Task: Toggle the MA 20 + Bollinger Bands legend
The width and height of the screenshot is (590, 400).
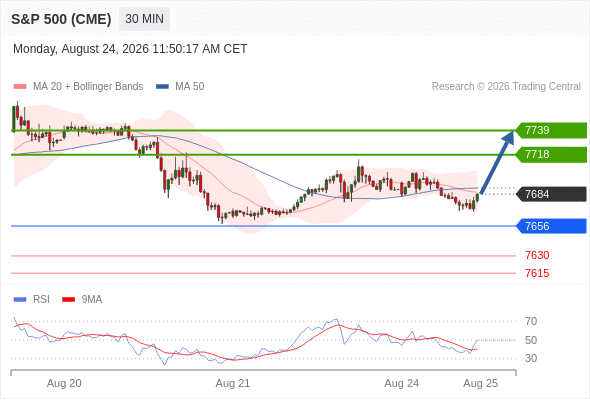Action: (x=78, y=87)
